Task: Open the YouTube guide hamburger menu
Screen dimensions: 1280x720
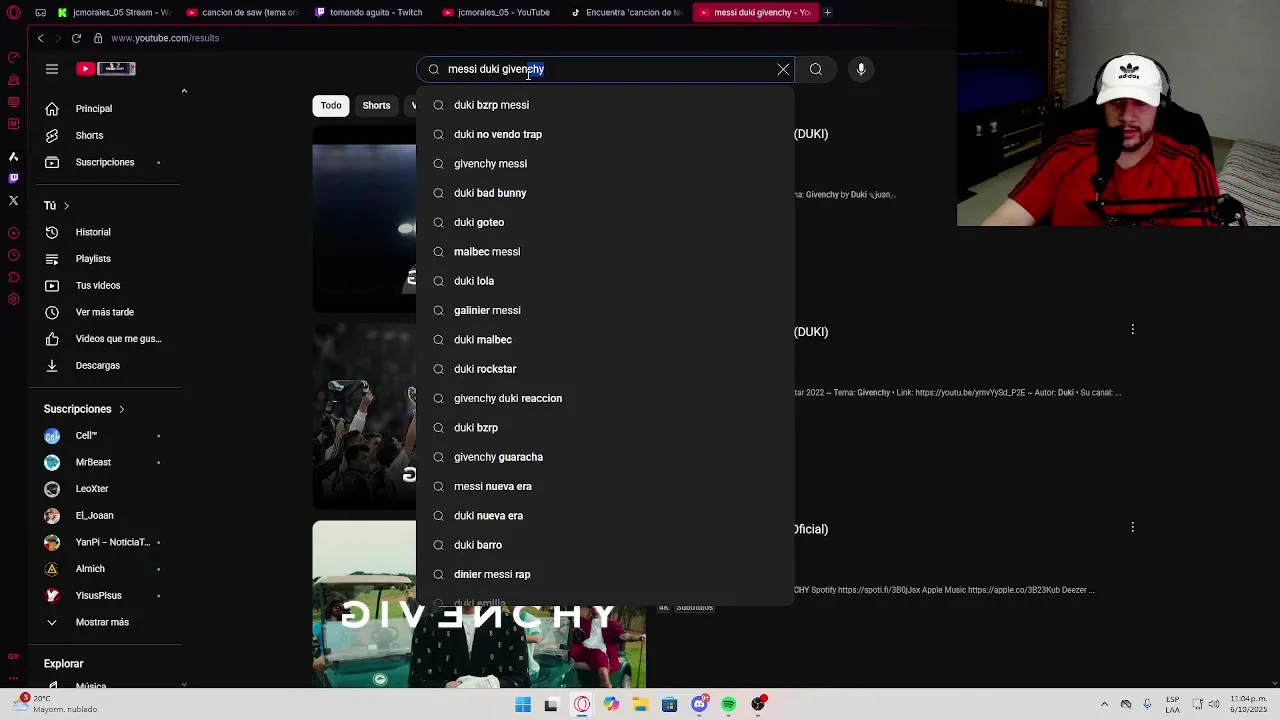Action: point(52,69)
